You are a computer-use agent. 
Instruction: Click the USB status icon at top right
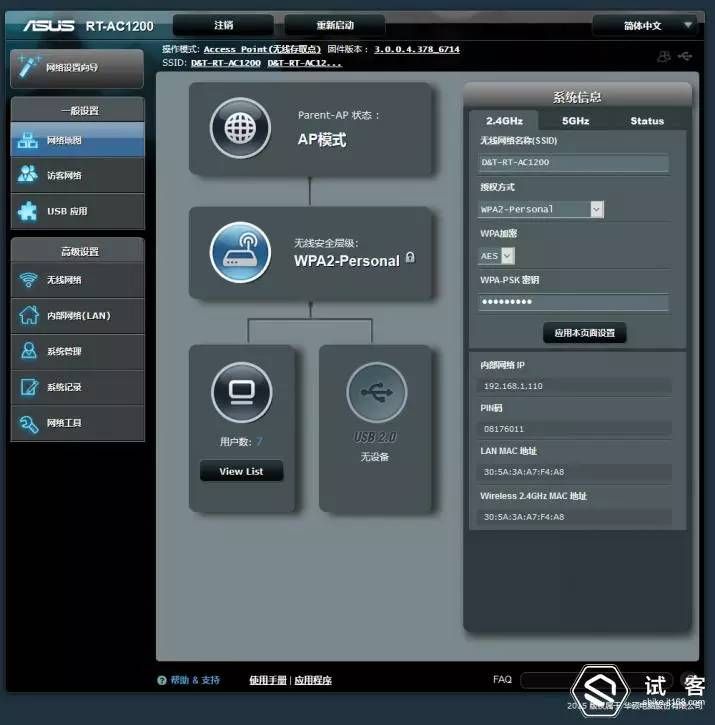click(x=685, y=56)
